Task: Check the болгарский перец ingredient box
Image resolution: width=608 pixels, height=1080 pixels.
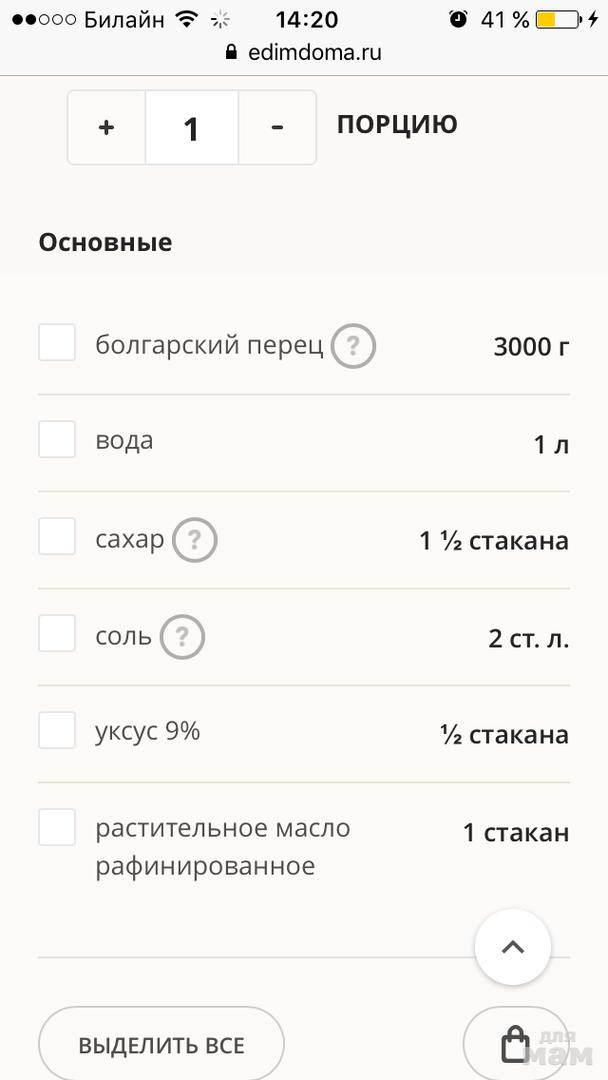Action: [57, 342]
